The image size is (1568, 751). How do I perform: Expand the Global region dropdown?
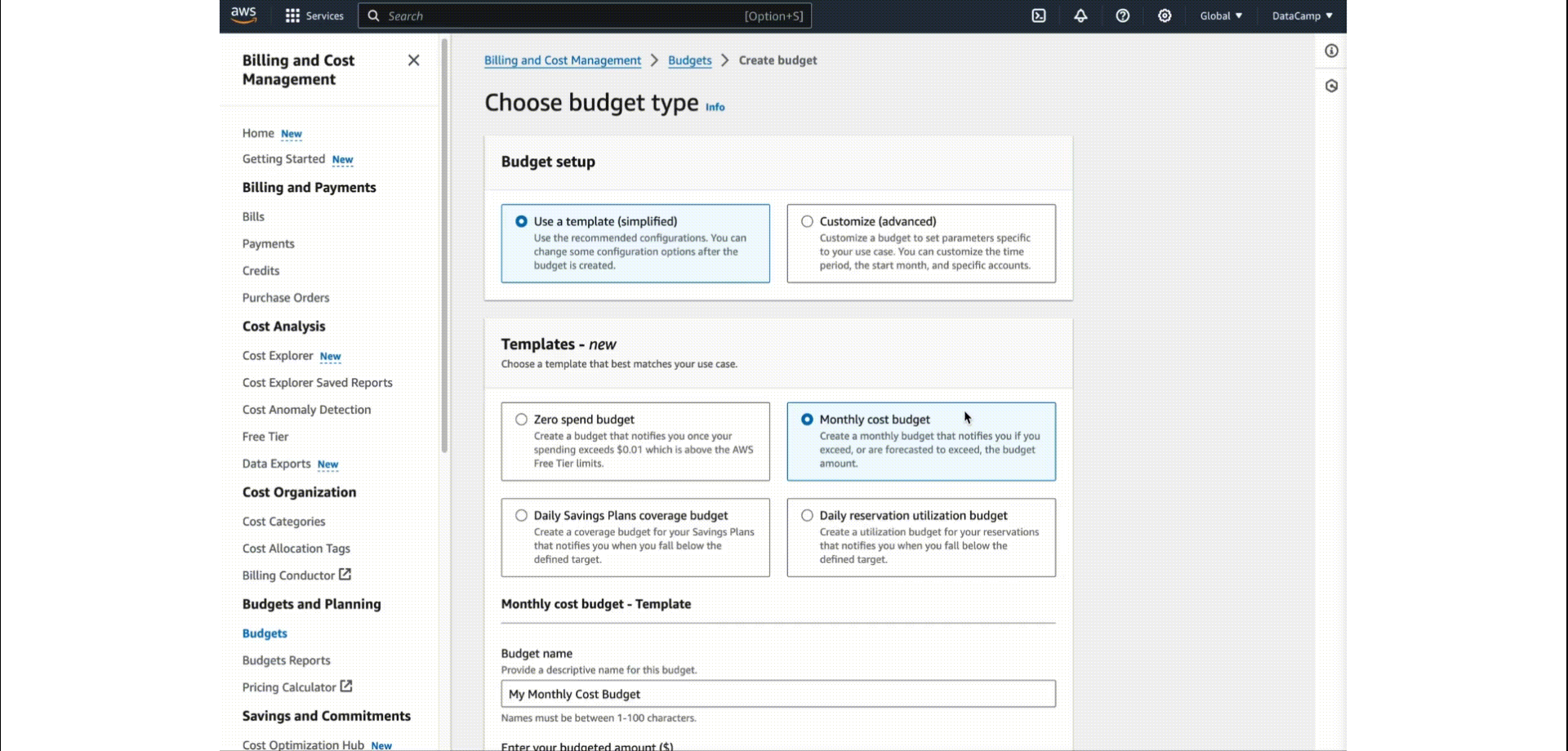coord(1221,16)
